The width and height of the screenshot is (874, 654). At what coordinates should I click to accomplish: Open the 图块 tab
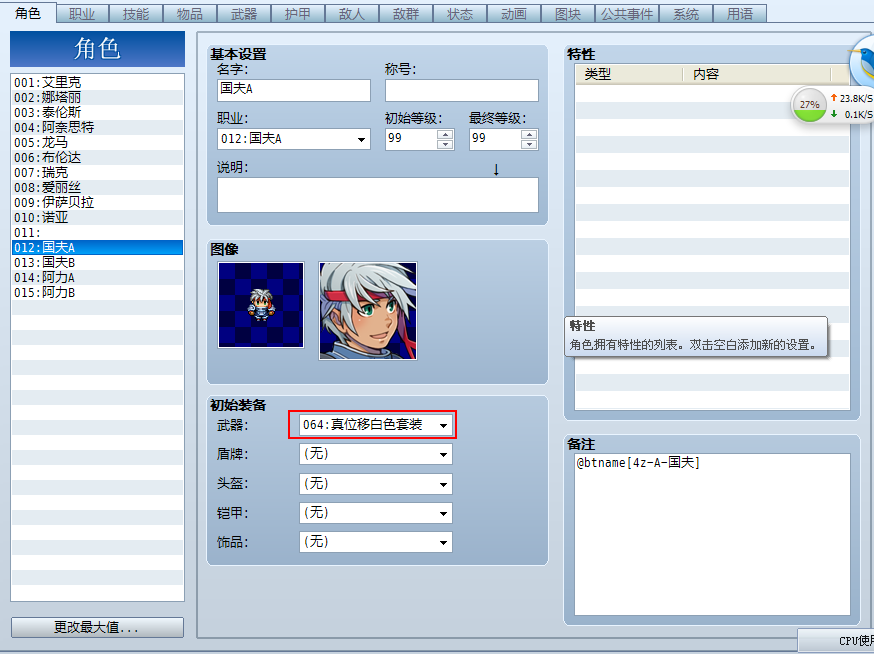point(568,14)
